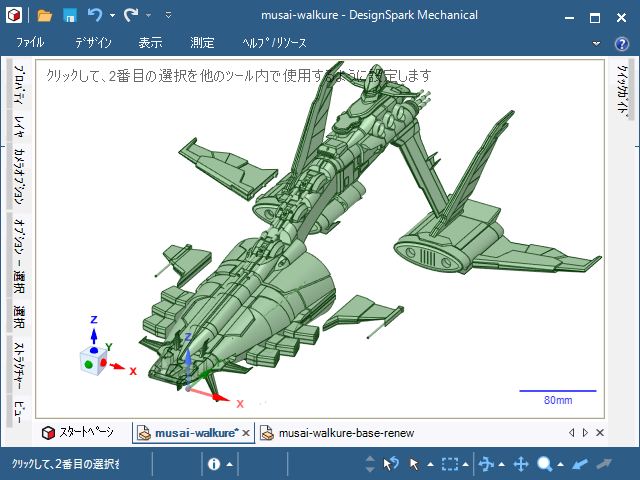
Task: Click the status bar hint text クリックして、2番目の選択
Action: point(66,464)
